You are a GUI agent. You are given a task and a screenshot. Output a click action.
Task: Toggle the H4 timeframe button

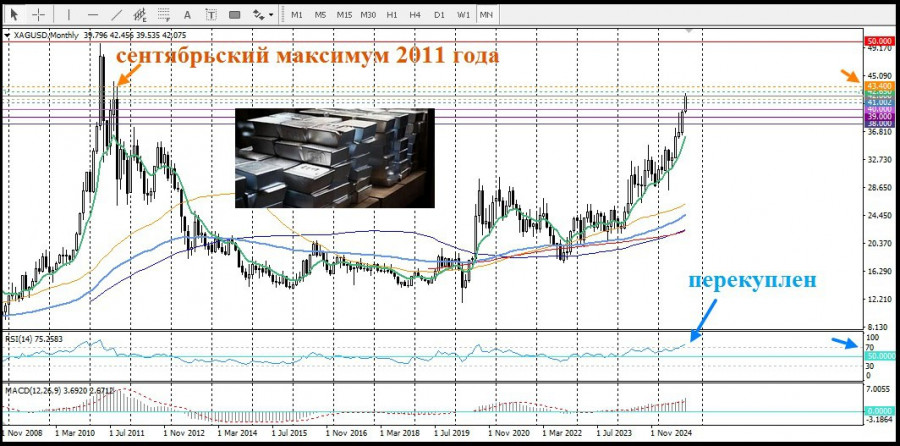coord(415,14)
